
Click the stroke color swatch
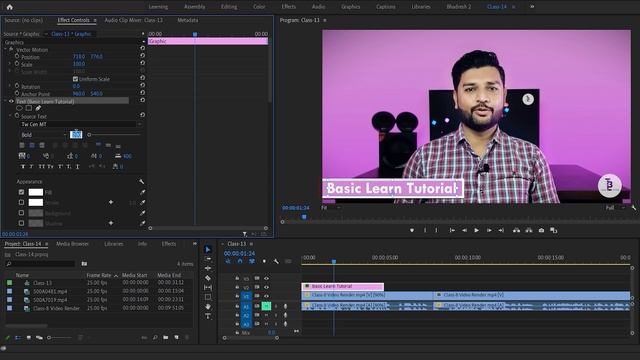click(x=36, y=202)
